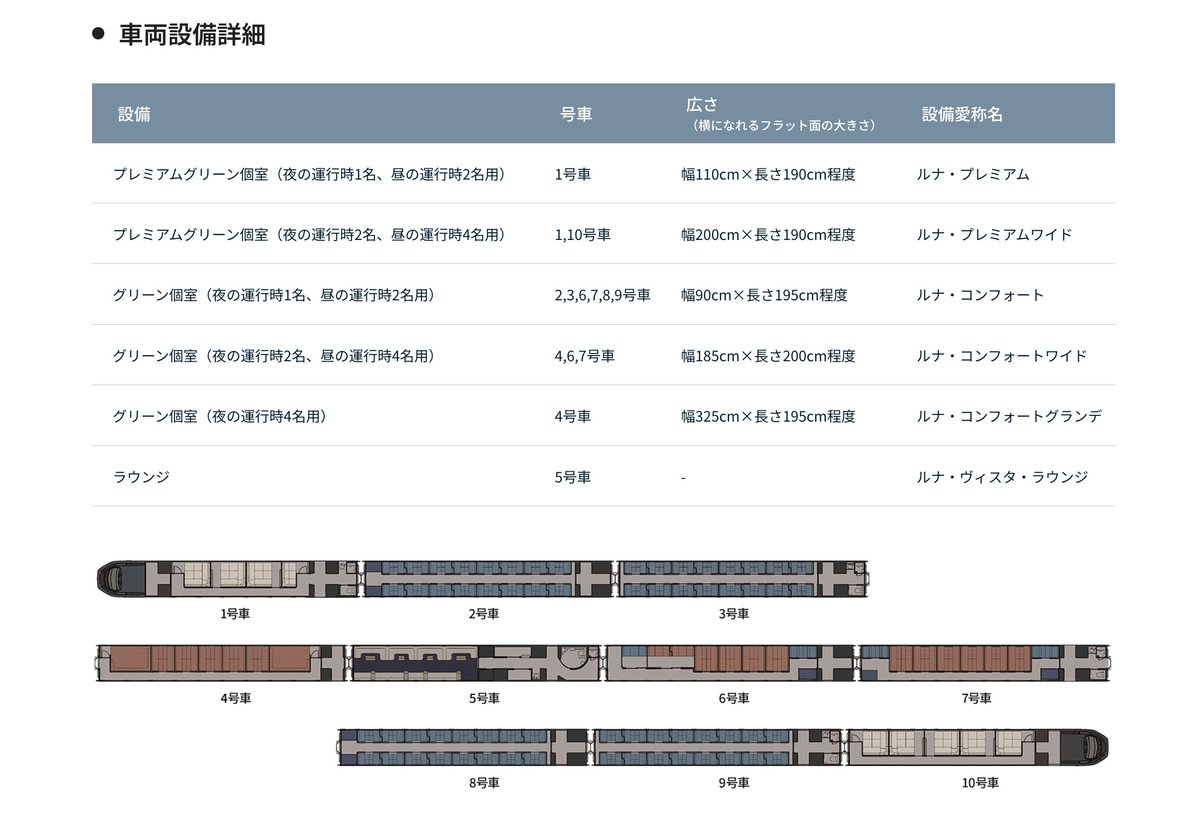Select the 8号車 floor plan diagram
The height and width of the screenshot is (834, 1200).
[x=464, y=748]
